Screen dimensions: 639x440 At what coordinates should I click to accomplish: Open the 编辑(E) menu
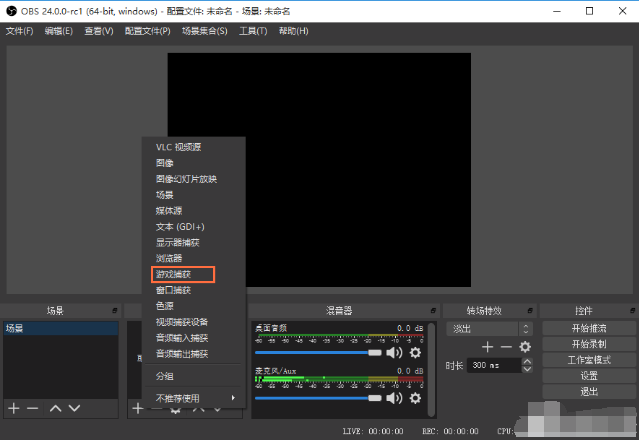(59, 31)
